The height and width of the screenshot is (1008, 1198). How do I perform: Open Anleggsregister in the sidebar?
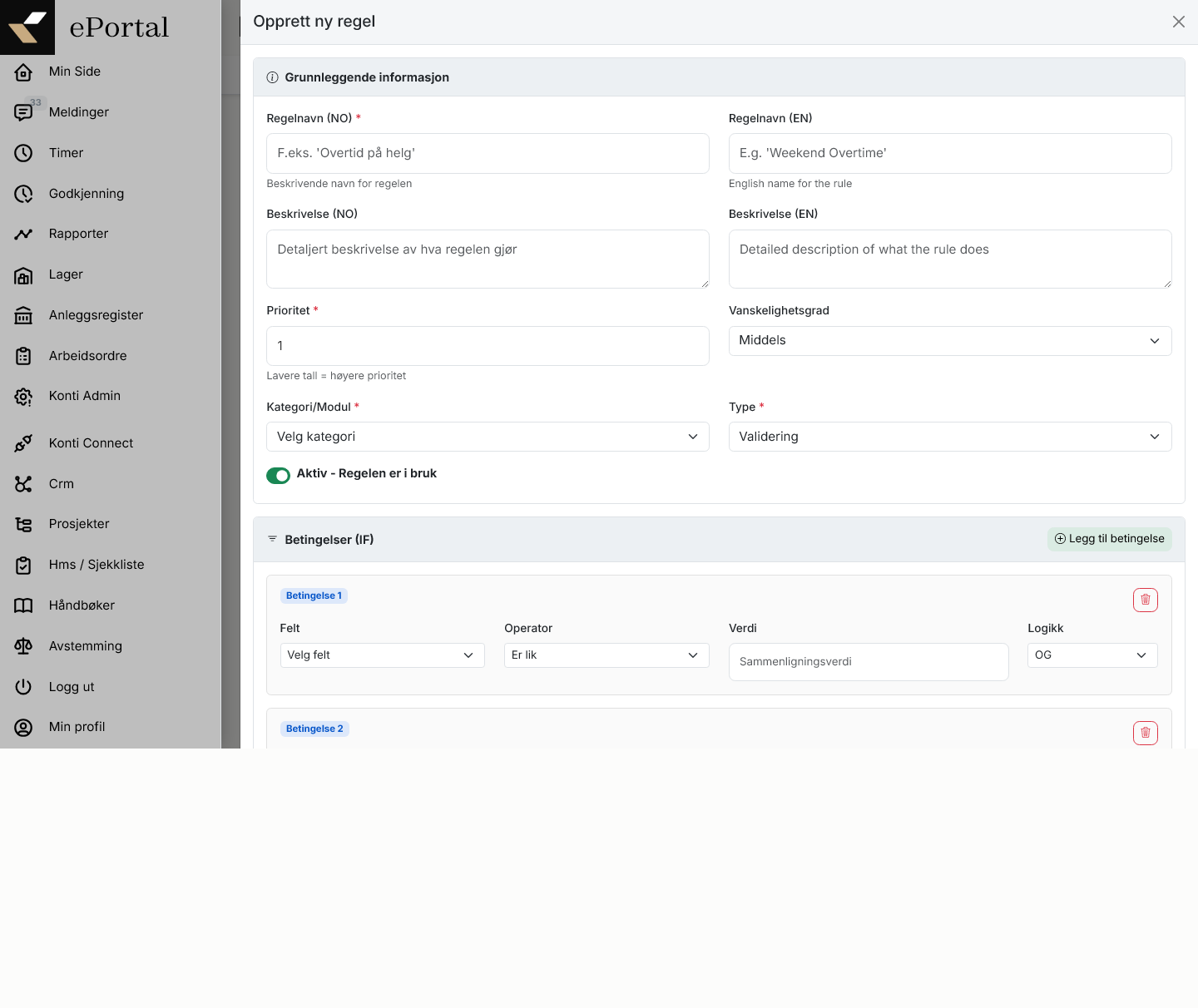[x=97, y=315]
